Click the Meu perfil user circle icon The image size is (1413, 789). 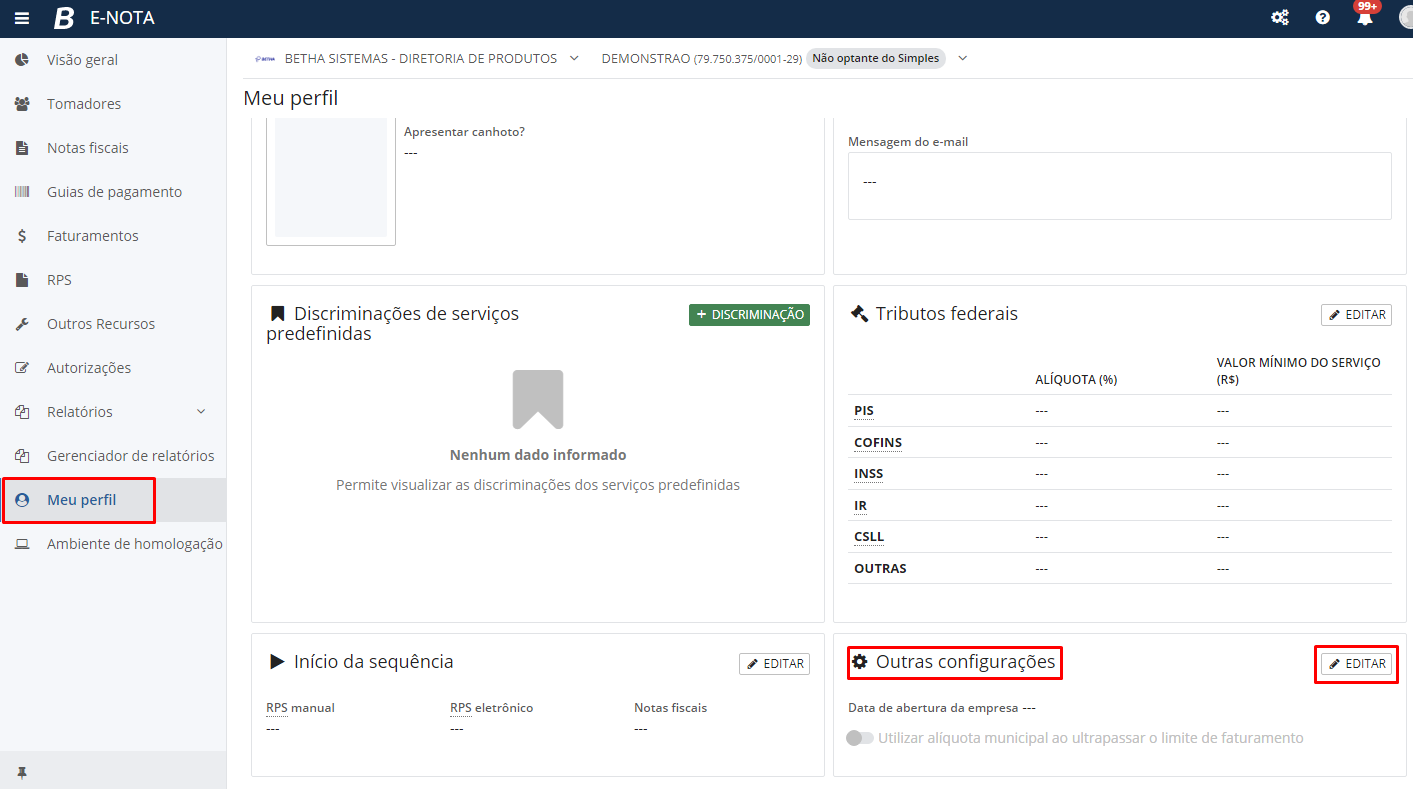click(x=22, y=500)
